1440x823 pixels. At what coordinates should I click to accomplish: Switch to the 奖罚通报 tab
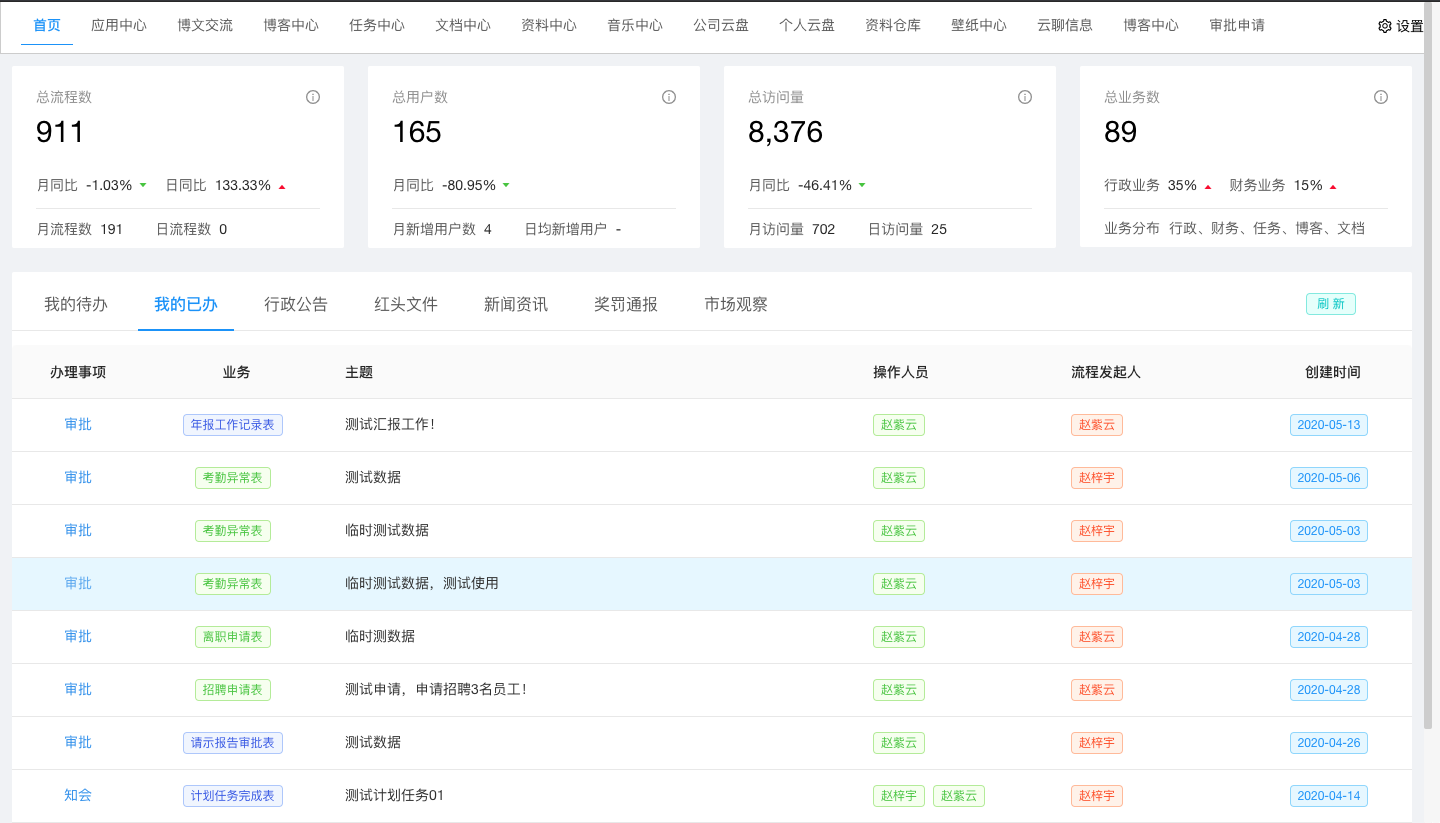click(626, 304)
